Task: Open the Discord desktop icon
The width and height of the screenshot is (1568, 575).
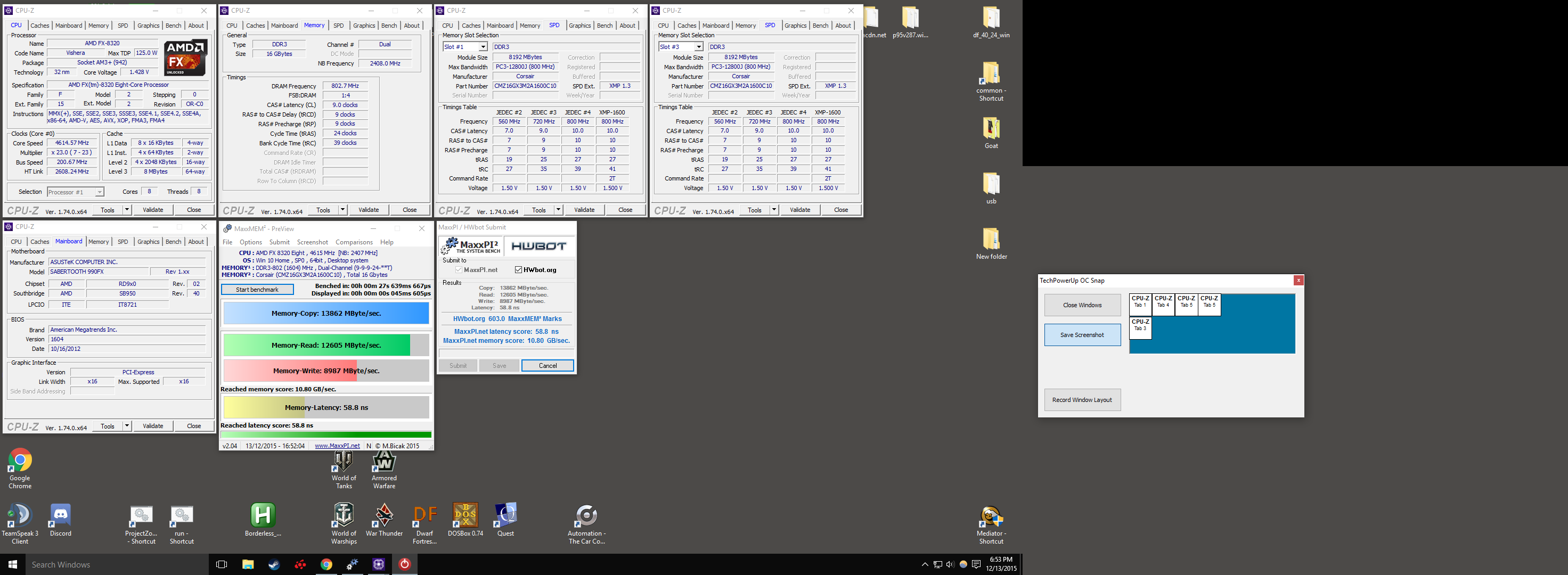Action: click(x=60, y=520)
